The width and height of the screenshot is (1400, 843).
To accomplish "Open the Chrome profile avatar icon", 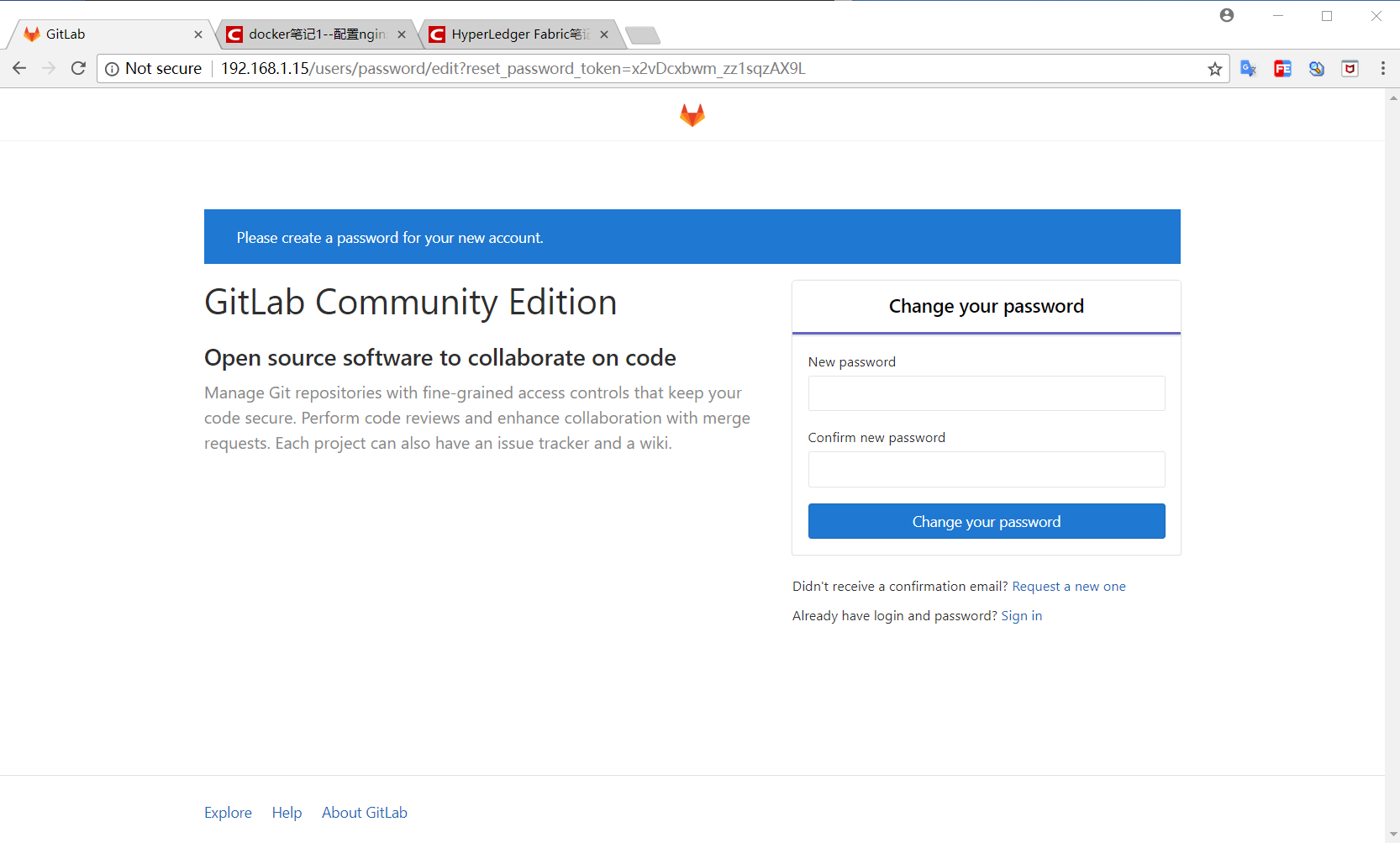I will coord(1227,15).
